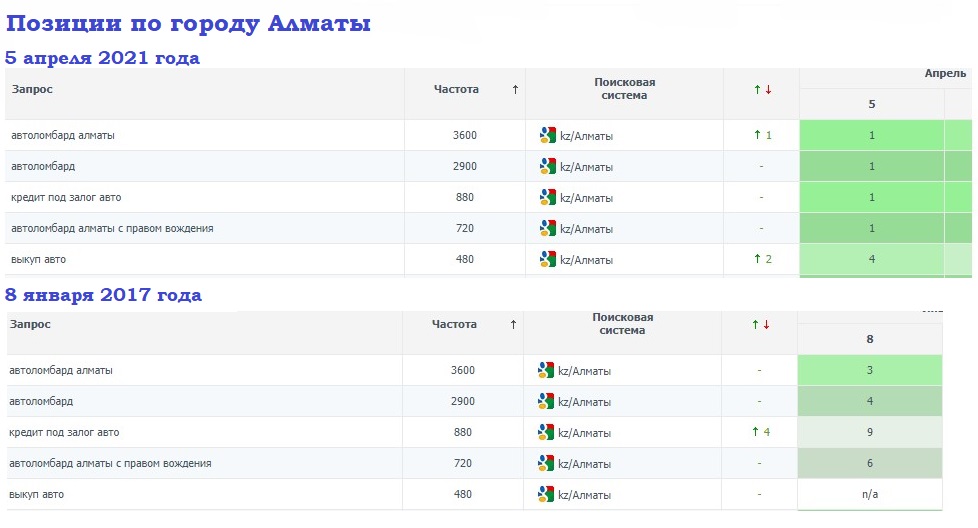The width and height of the screenshot is (978, 528).
Task: Click the position 9 cell in 2017 table
Action: tap(869, 432)
